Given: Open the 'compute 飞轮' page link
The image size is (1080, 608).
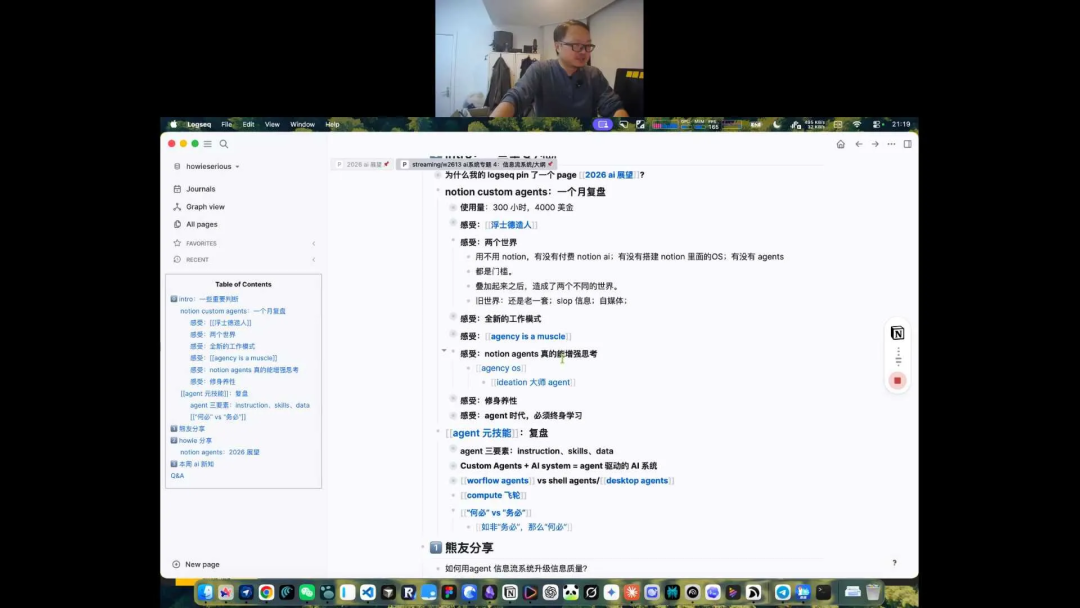Looking at the screenshot, I should 493,496.
